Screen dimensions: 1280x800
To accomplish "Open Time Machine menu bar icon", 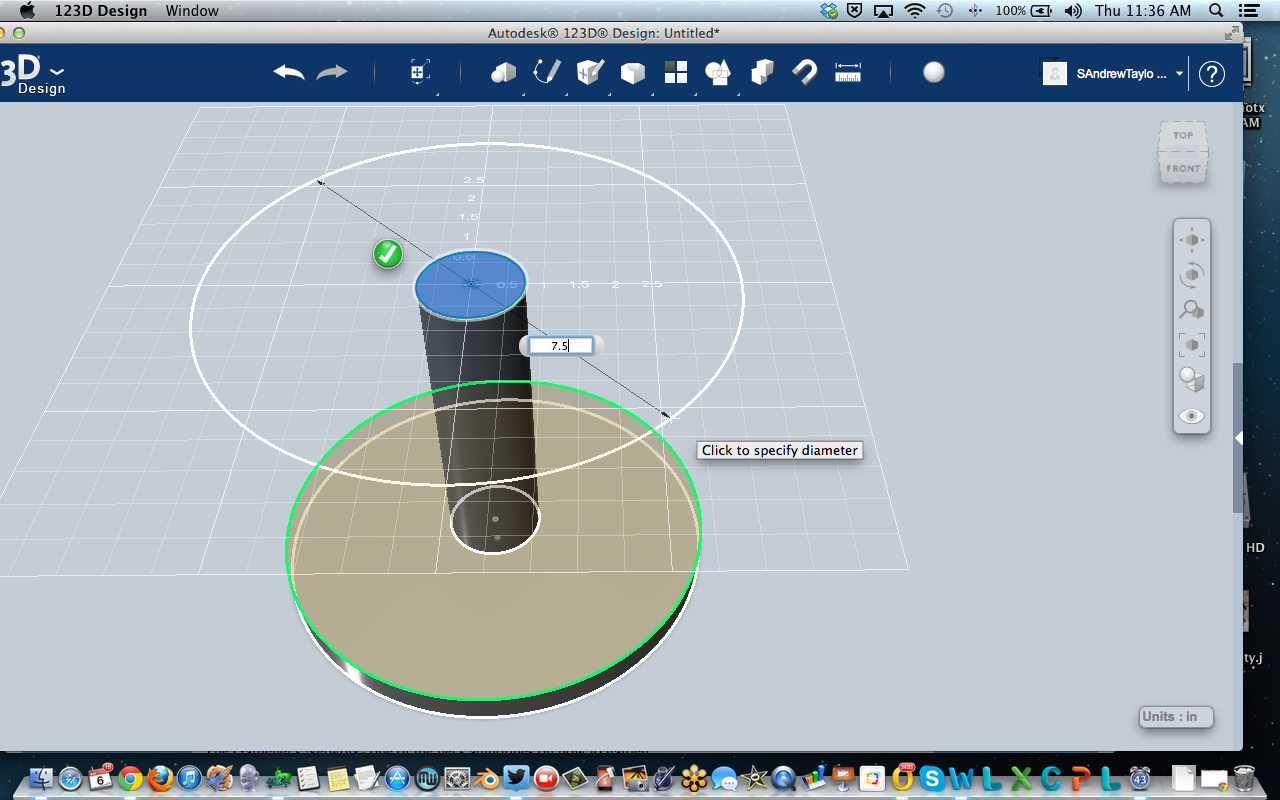I will 945,11.
